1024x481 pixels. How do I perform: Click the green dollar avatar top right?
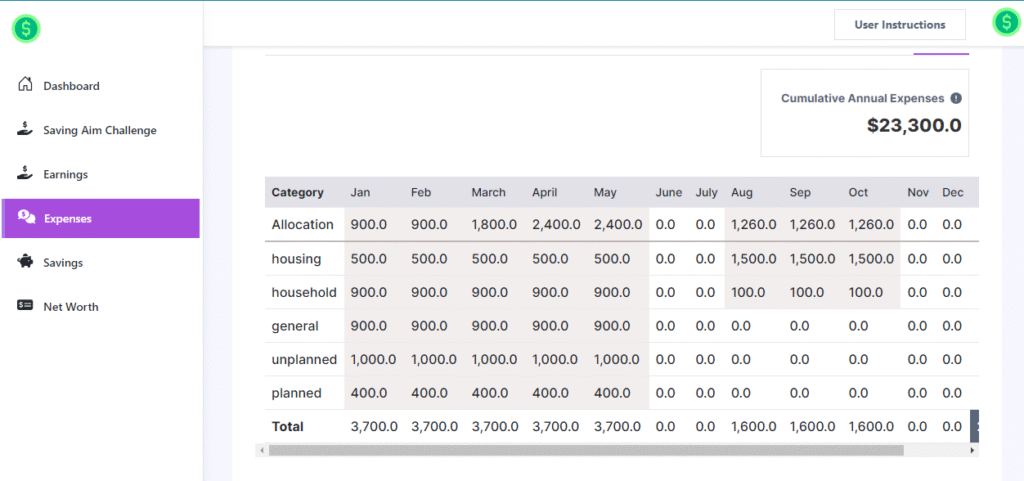[1005, 24]
